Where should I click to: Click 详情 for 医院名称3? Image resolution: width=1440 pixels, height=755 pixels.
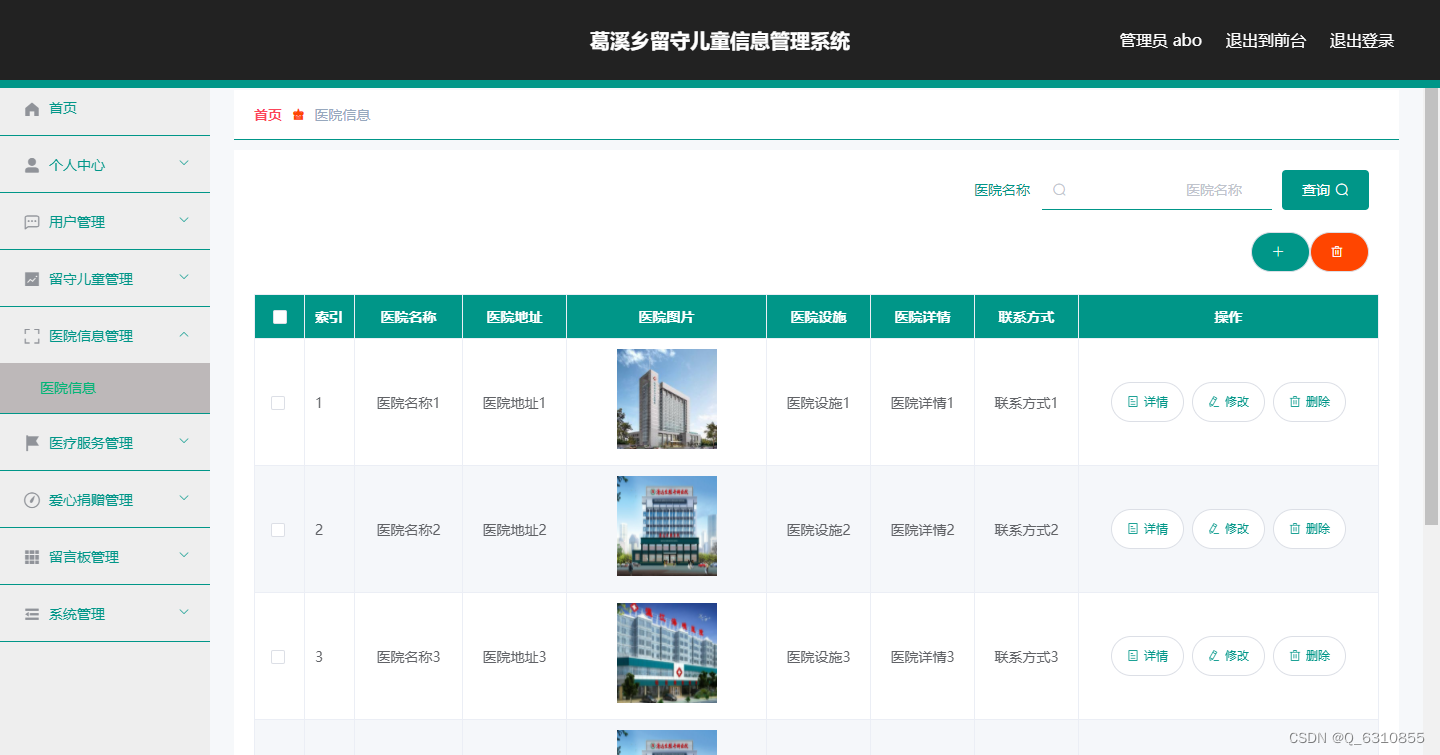1147,656
